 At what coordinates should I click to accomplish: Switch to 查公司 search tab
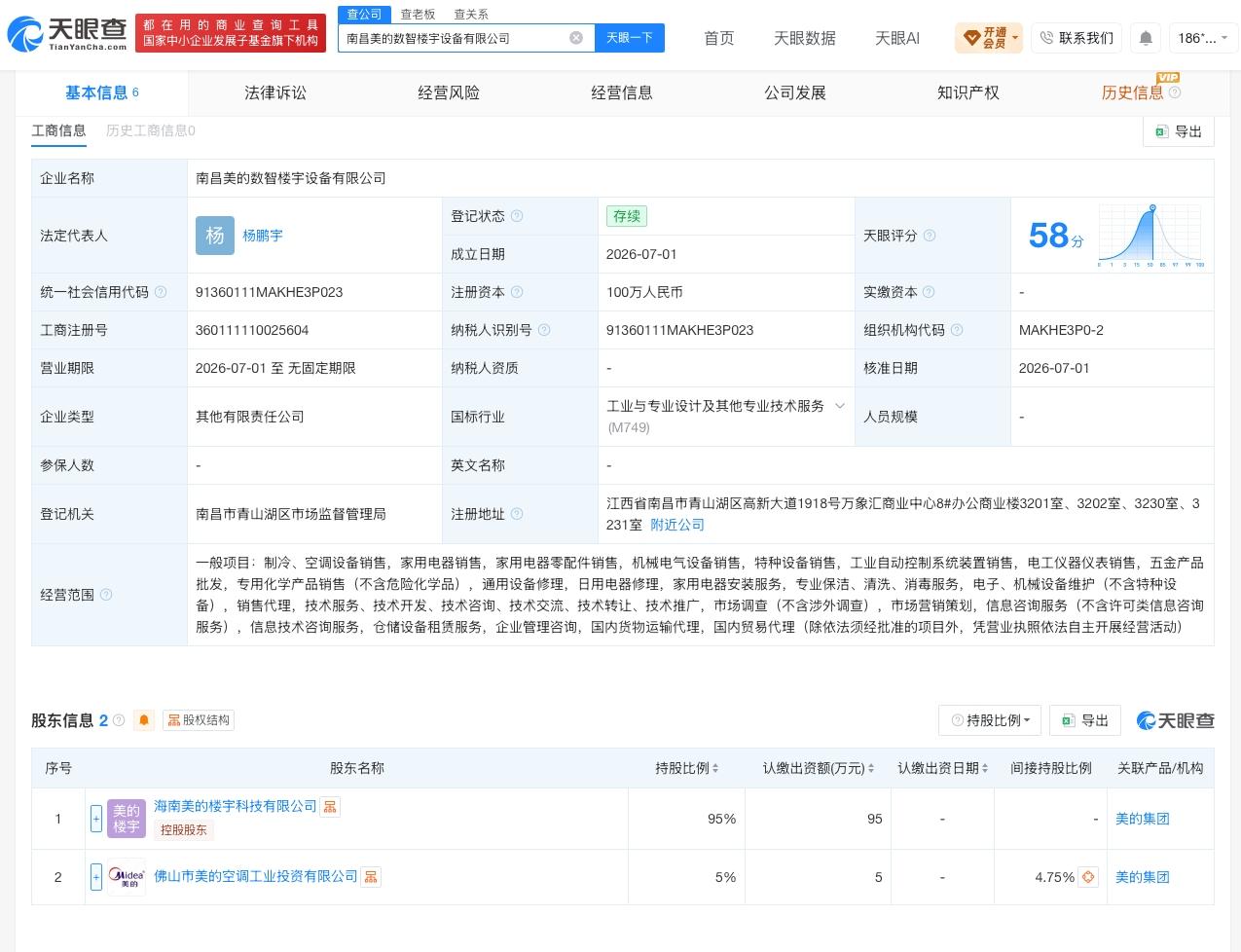(365, 14)
